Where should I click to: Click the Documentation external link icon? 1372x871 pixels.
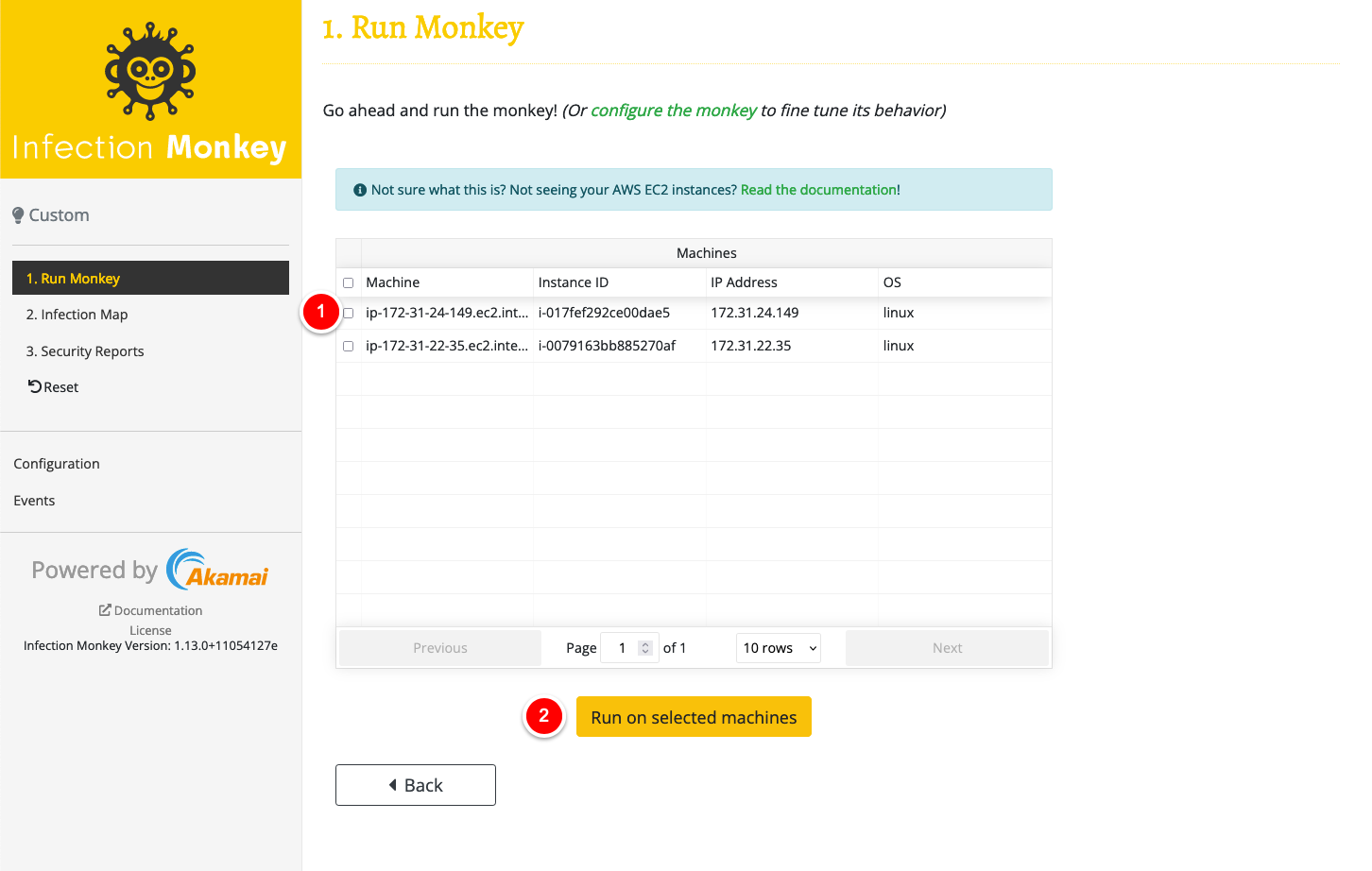click(x=105, y=610)
